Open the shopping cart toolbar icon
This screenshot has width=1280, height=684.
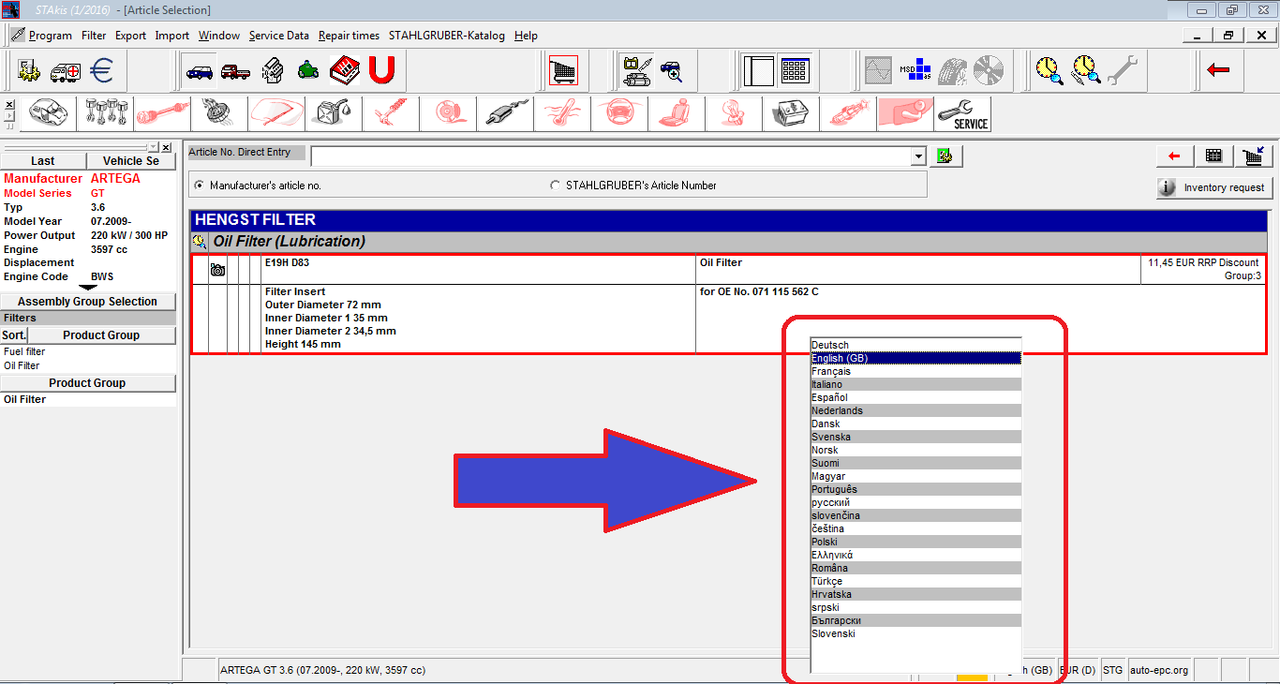(563, 71)
